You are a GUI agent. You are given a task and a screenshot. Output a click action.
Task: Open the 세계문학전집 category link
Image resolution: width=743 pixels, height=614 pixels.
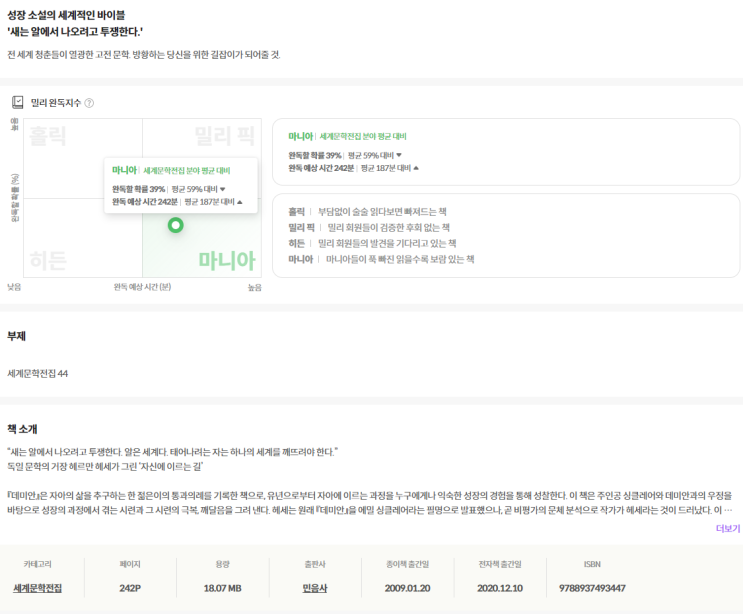pos(37,588)
